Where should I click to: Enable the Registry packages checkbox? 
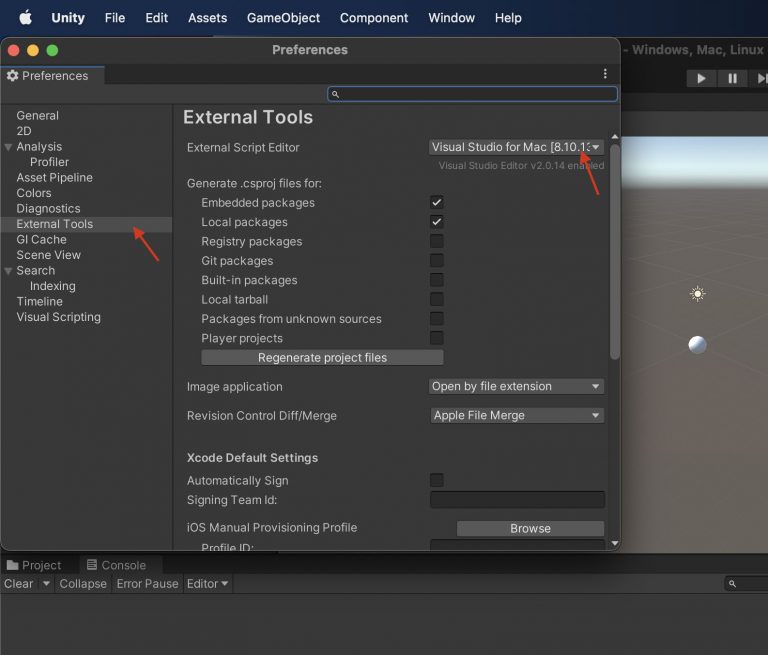coord(436,241)
